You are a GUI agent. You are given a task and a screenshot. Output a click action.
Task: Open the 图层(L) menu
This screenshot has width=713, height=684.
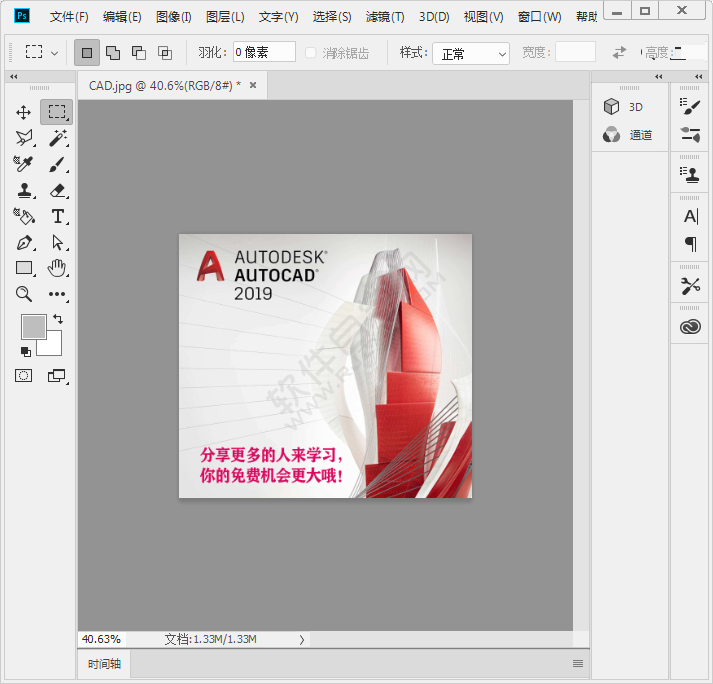click(x=225, y=17)
